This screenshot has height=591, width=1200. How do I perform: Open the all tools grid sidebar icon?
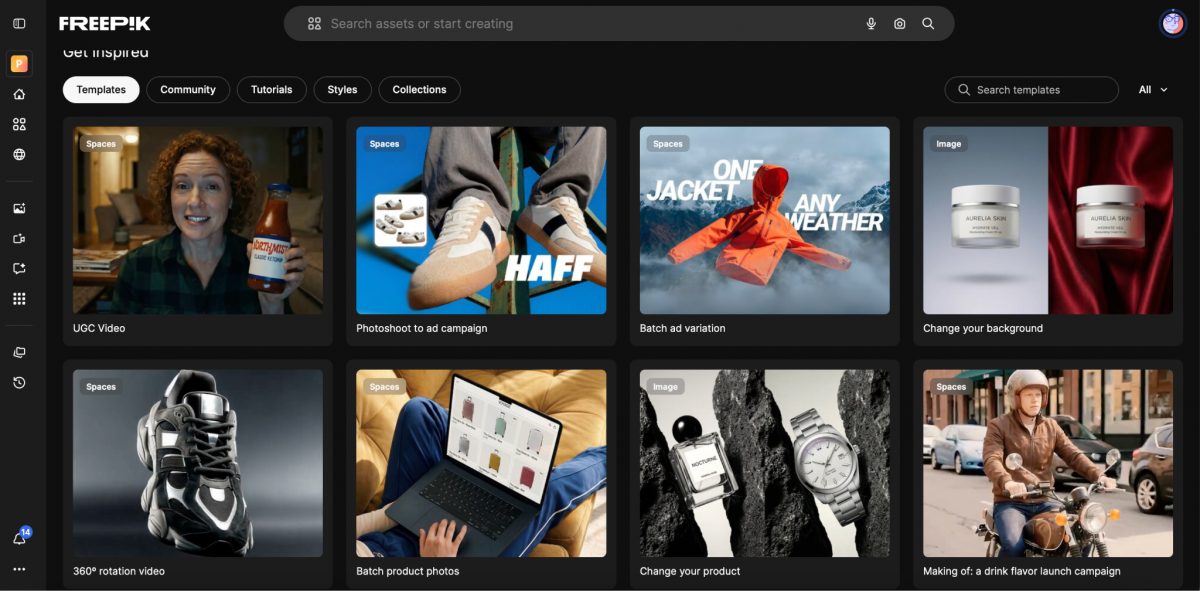19,298
